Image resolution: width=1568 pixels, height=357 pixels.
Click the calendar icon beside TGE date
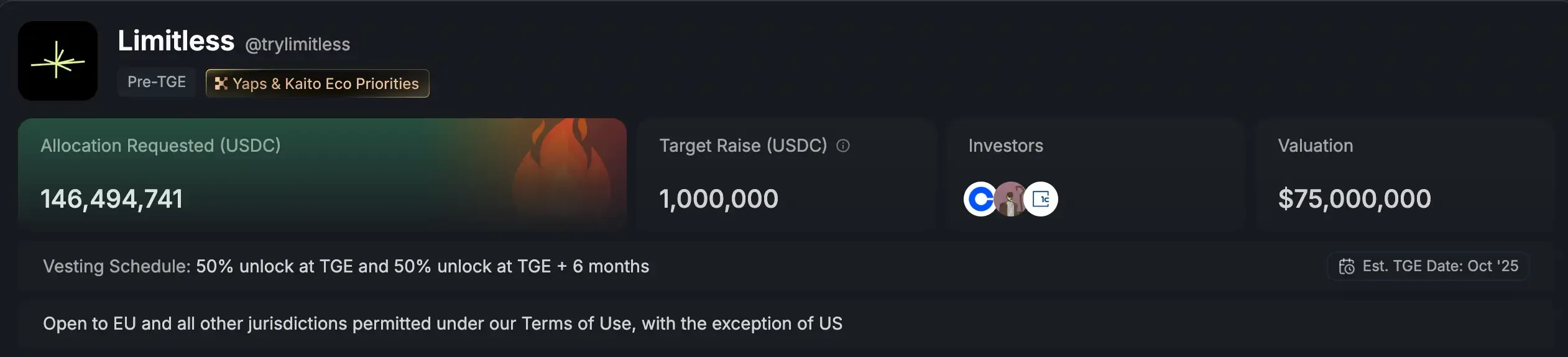pyautogui.click(x=1347, y=266)
